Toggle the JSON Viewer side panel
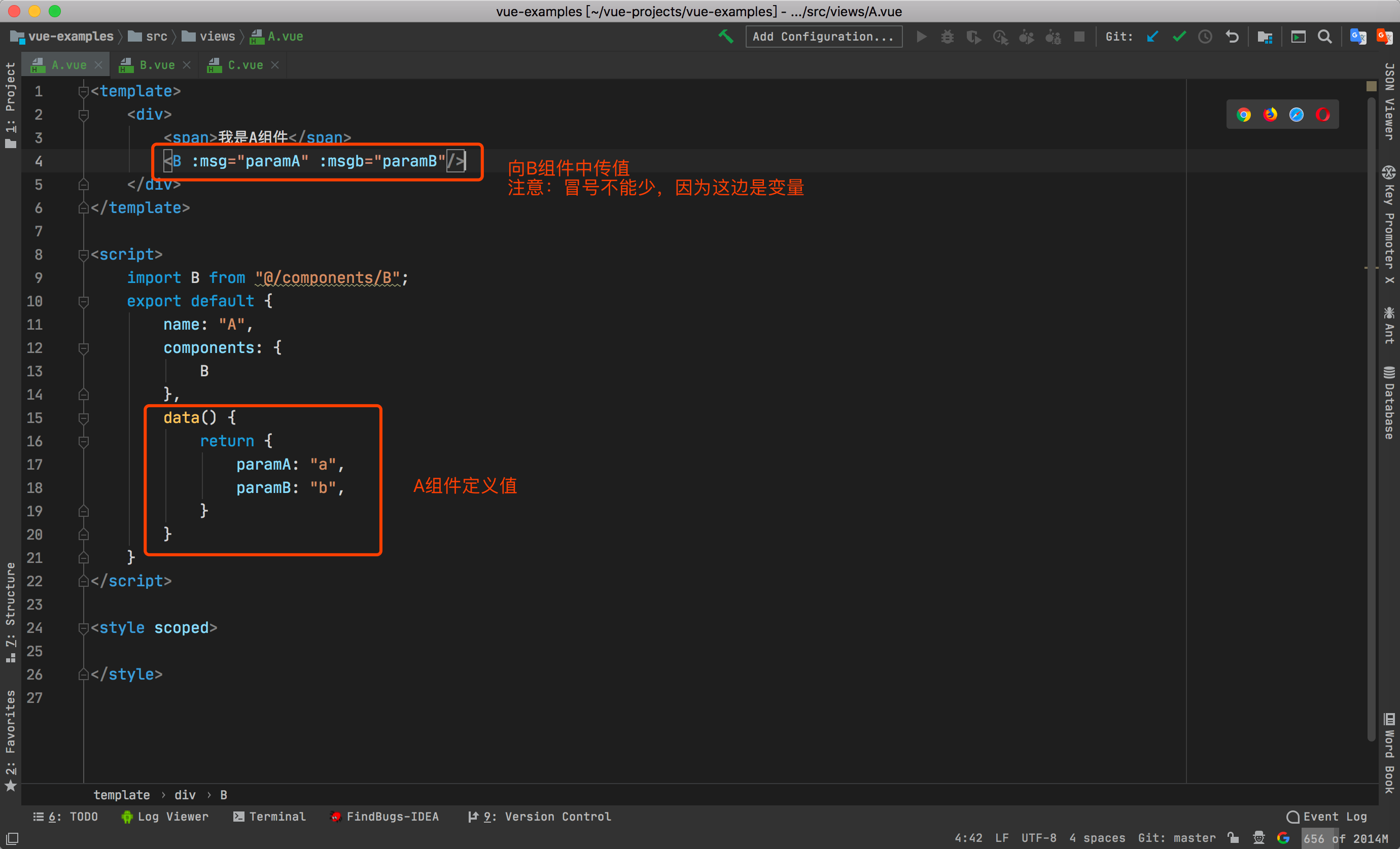 [x=1389, y=101]
